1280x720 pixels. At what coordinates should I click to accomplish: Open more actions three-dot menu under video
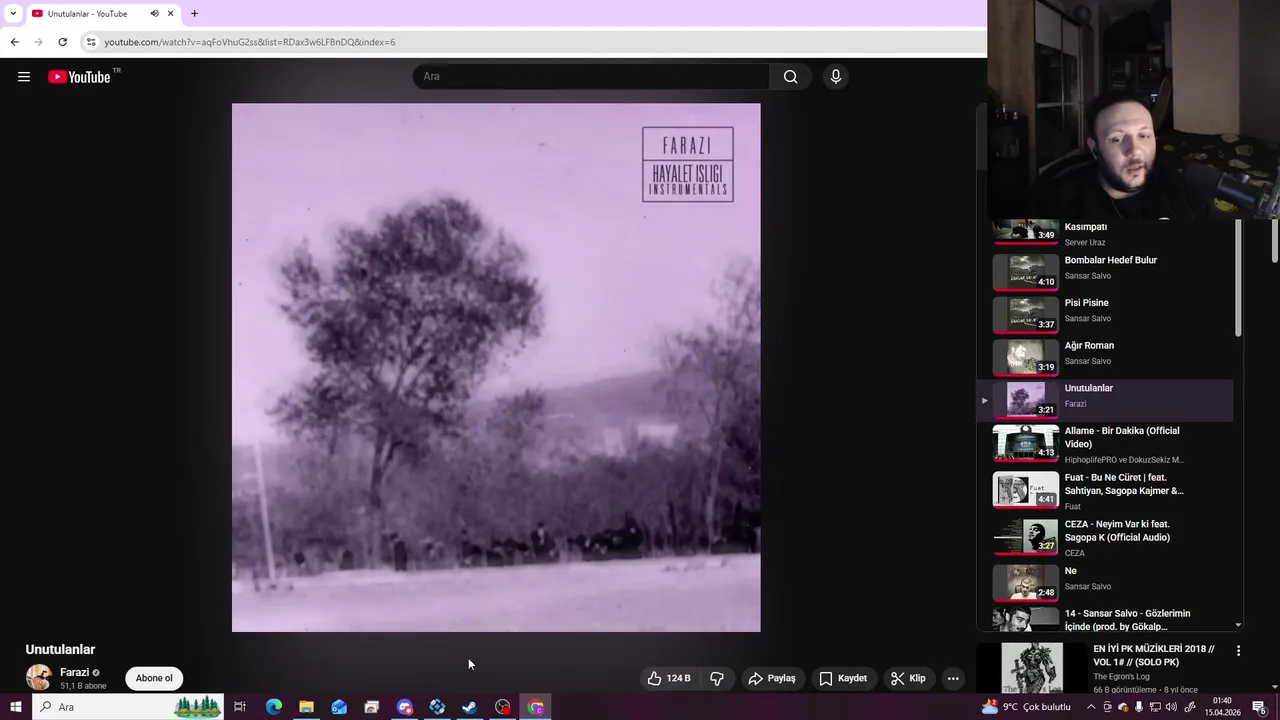click(953, 678)
